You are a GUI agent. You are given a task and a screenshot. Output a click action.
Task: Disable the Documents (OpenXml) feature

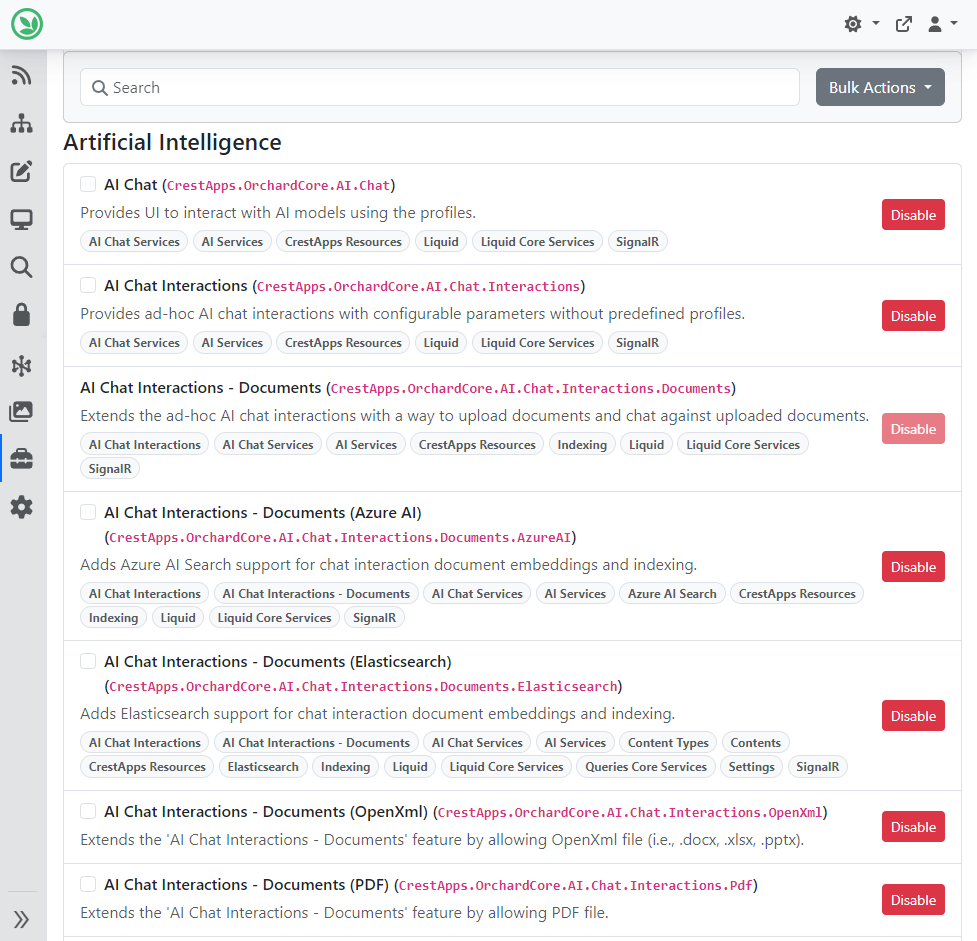[913, 827]
